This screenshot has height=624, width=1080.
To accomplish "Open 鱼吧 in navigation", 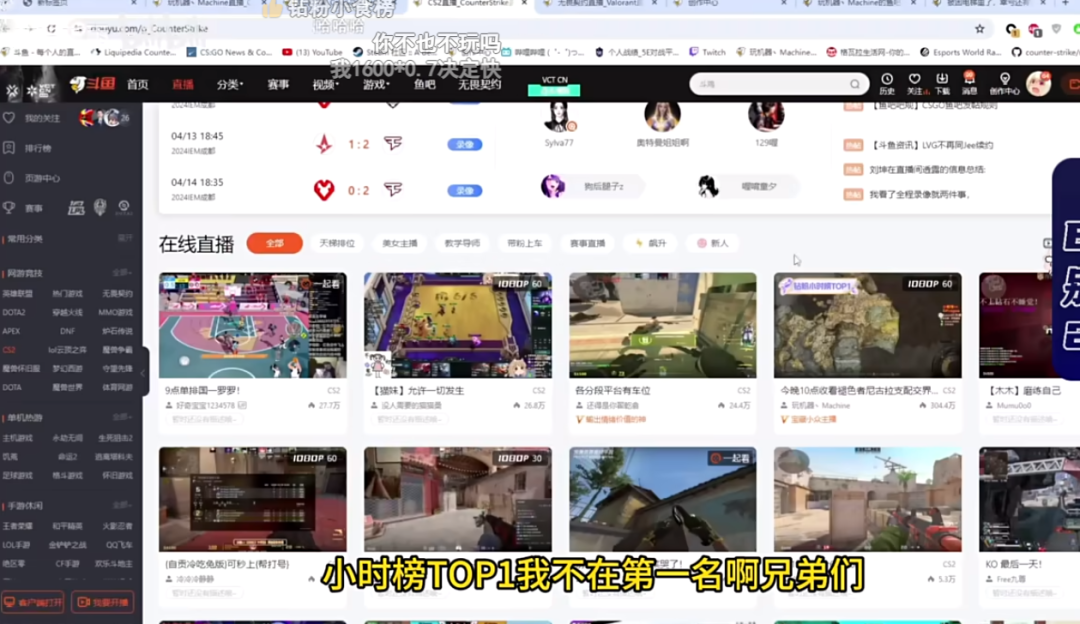I will tap(425, 84).
